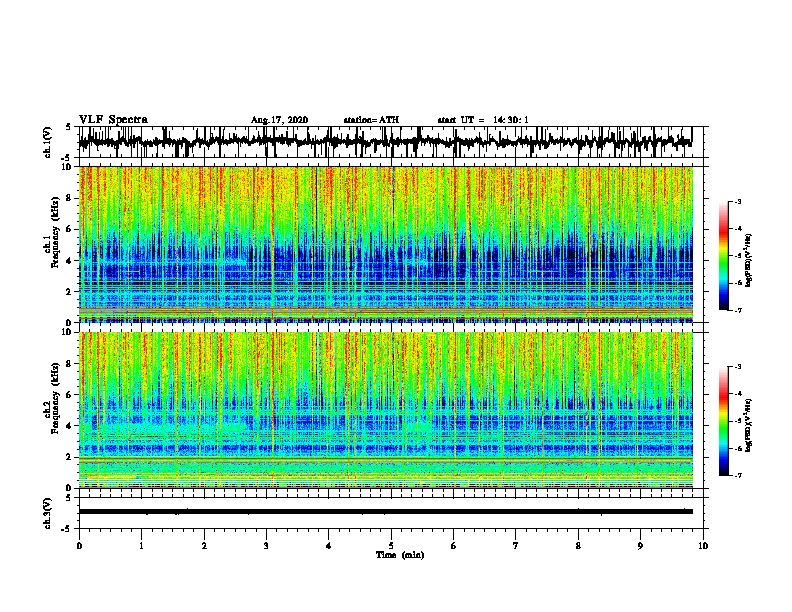Screen dimensions: 792x612
Task: Click the ch.2 spectrogram panel
Action: click(386, 410)
